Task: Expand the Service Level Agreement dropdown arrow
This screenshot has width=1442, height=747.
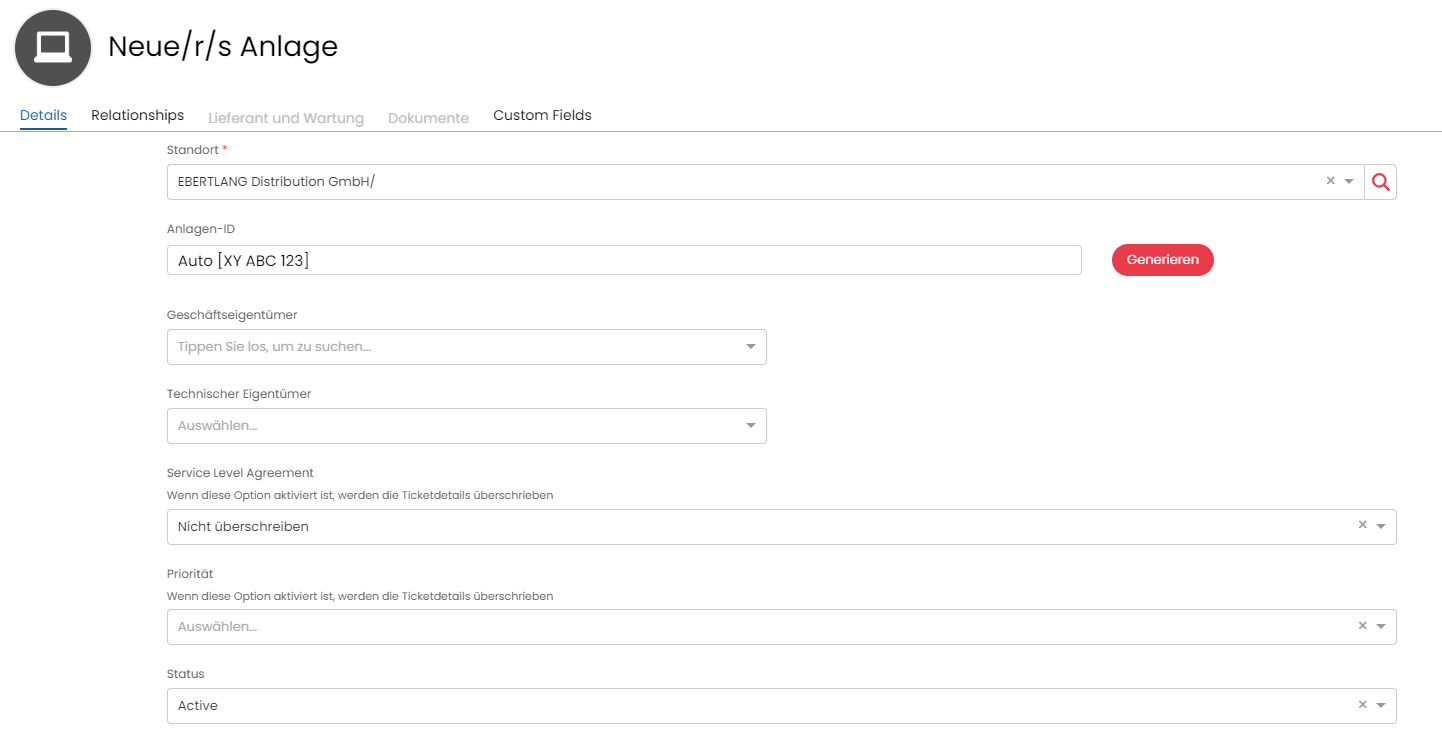Action: [x=1381, y=526]
